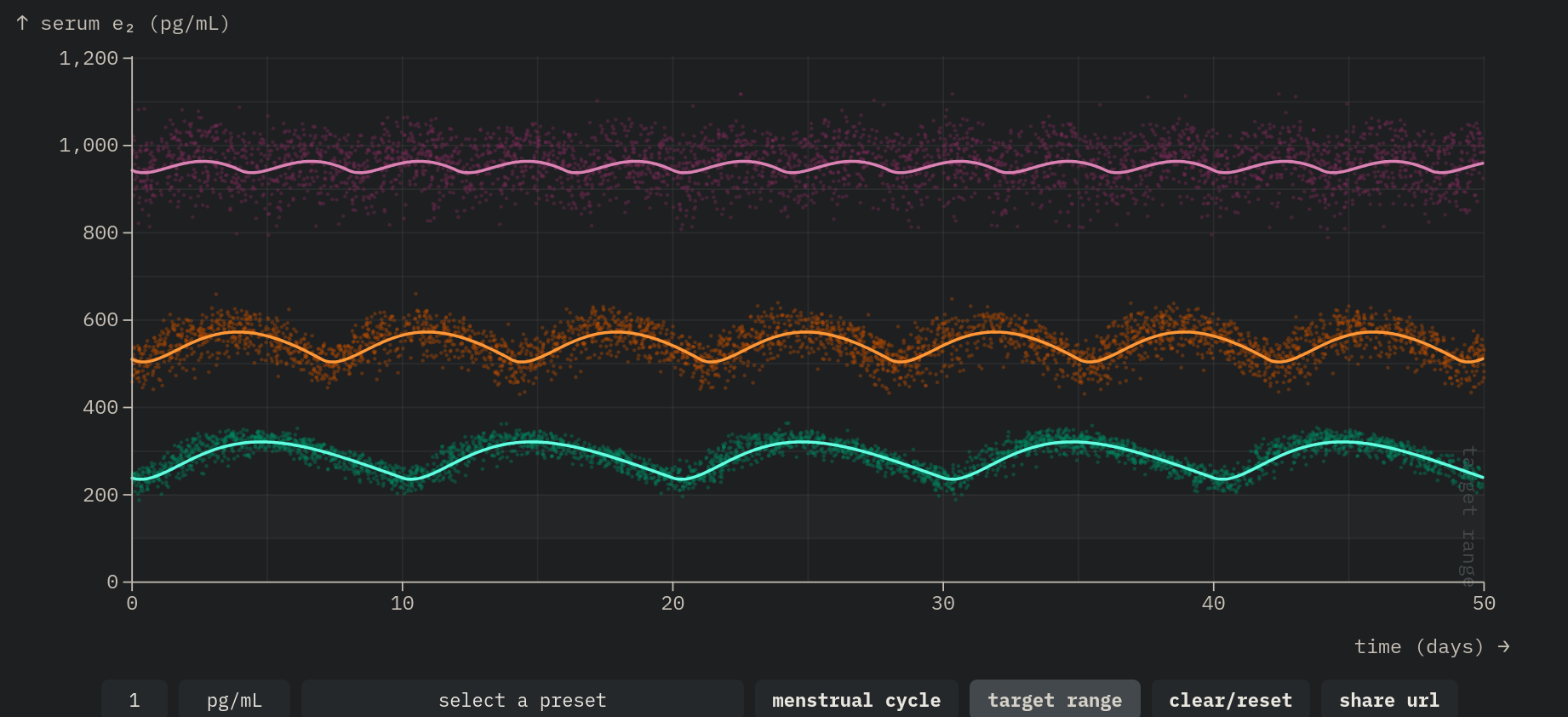Open the pg/mL units selector
This screenshot has width=1568, height=717.
(234, 699)
